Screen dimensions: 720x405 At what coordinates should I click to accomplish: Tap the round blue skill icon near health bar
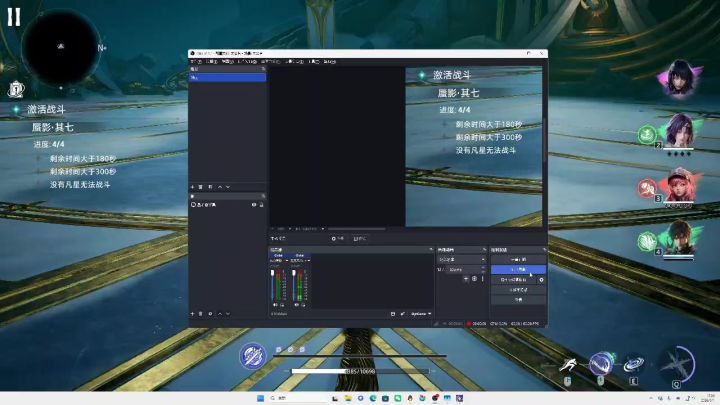[253, 356]
